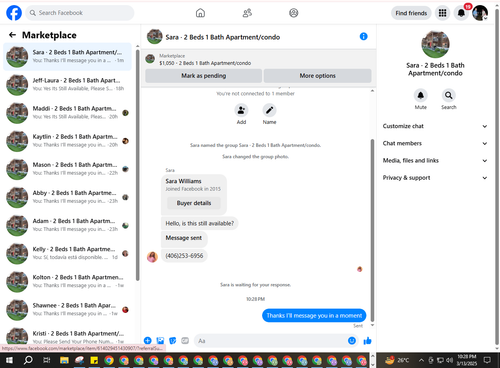Mute the conversation with bell icon
Viewport: 500px width, 368px height.
[x=421, y=95]
